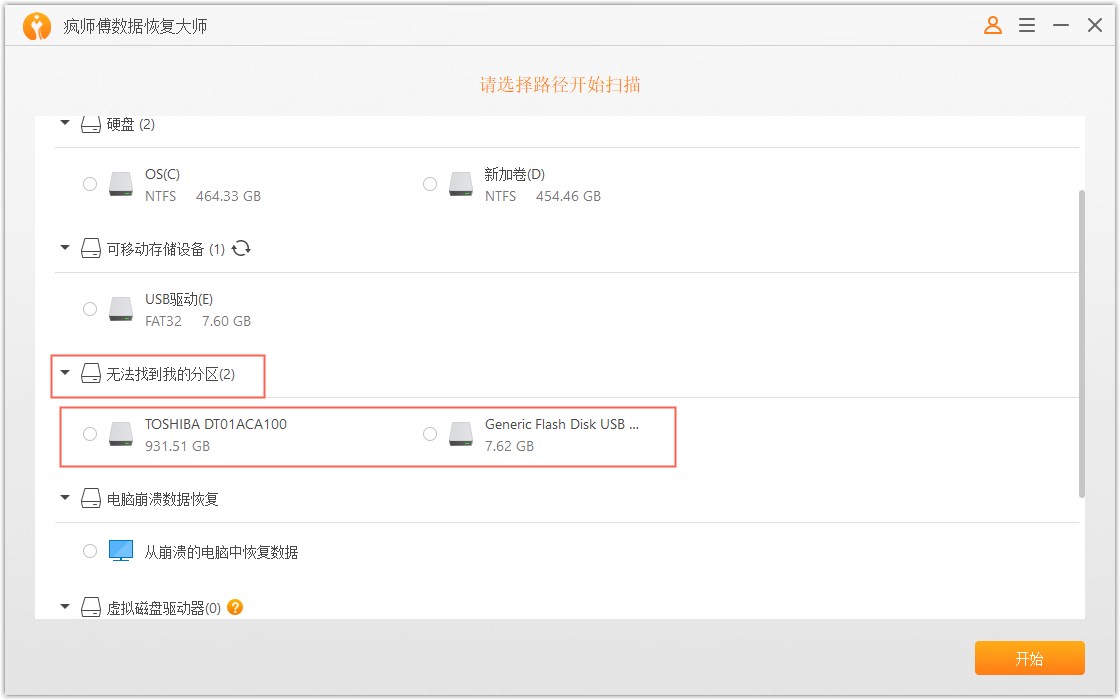Choose the 从崩溃的电脑中恢复数据 radio option

pyautogui.click(x=90, y=551)
